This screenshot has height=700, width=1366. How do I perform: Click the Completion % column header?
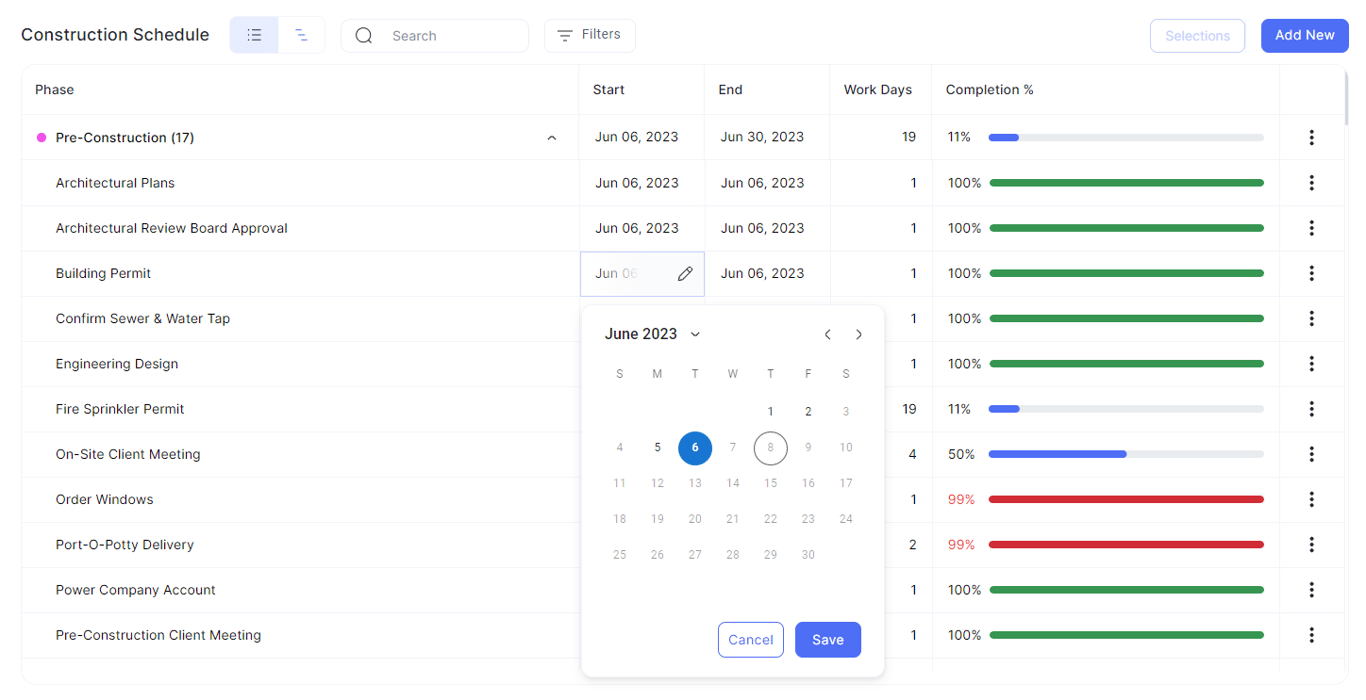point(989,90)
